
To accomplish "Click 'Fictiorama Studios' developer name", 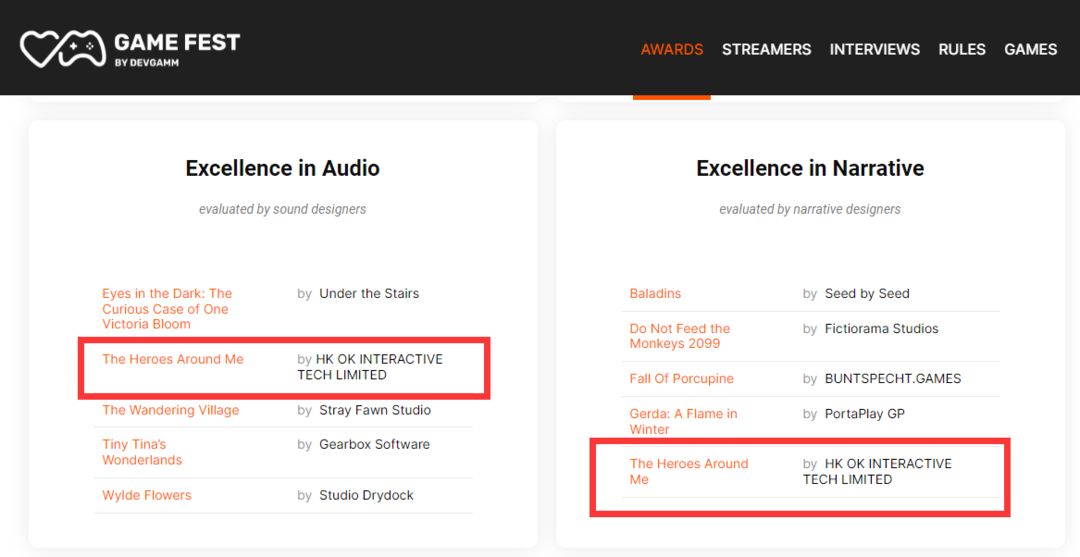I will 882,329.
